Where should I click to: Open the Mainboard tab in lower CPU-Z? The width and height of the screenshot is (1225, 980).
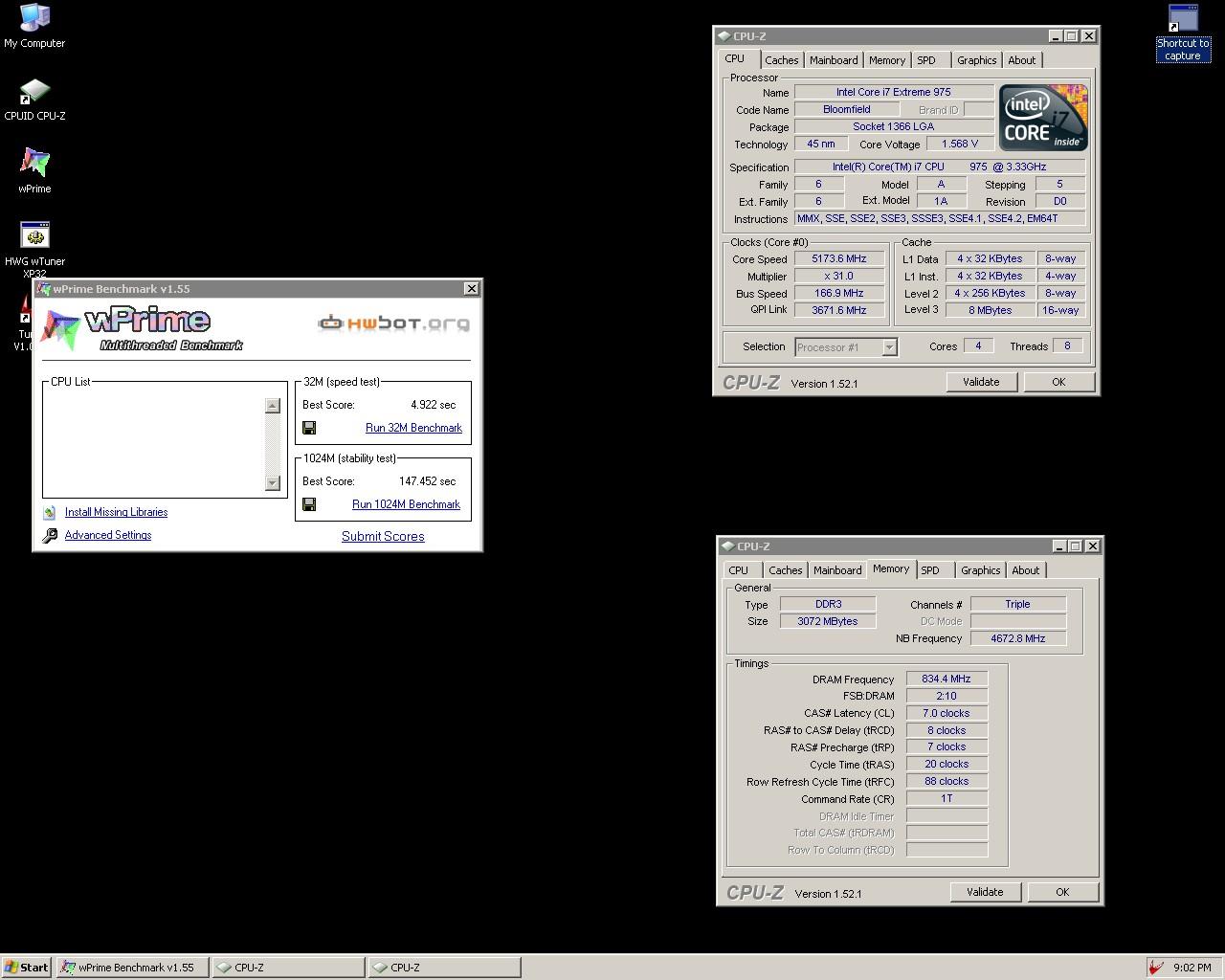[x=837, y=570]
